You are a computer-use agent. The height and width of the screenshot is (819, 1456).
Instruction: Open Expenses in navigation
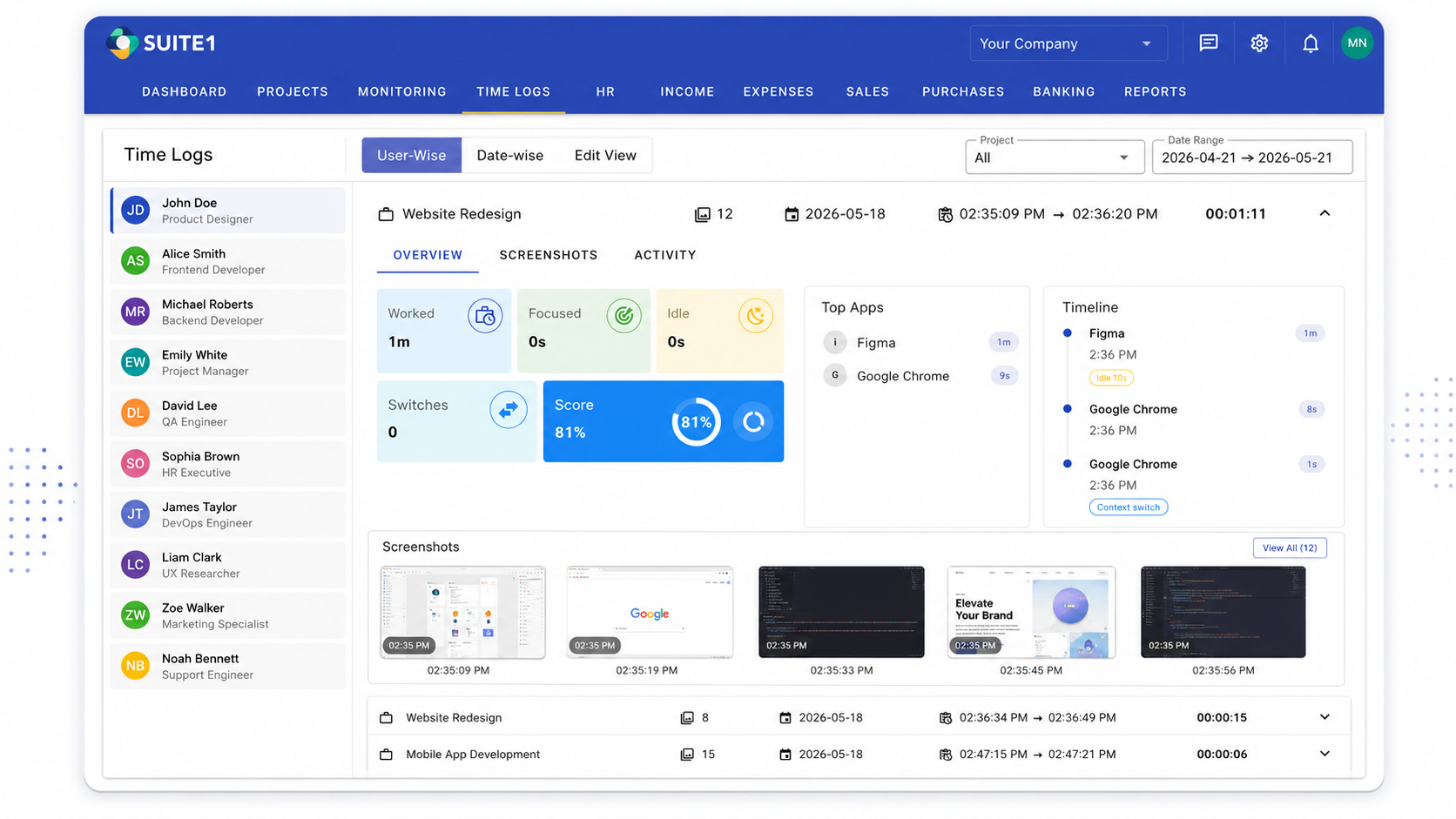(x=778, y=91)
